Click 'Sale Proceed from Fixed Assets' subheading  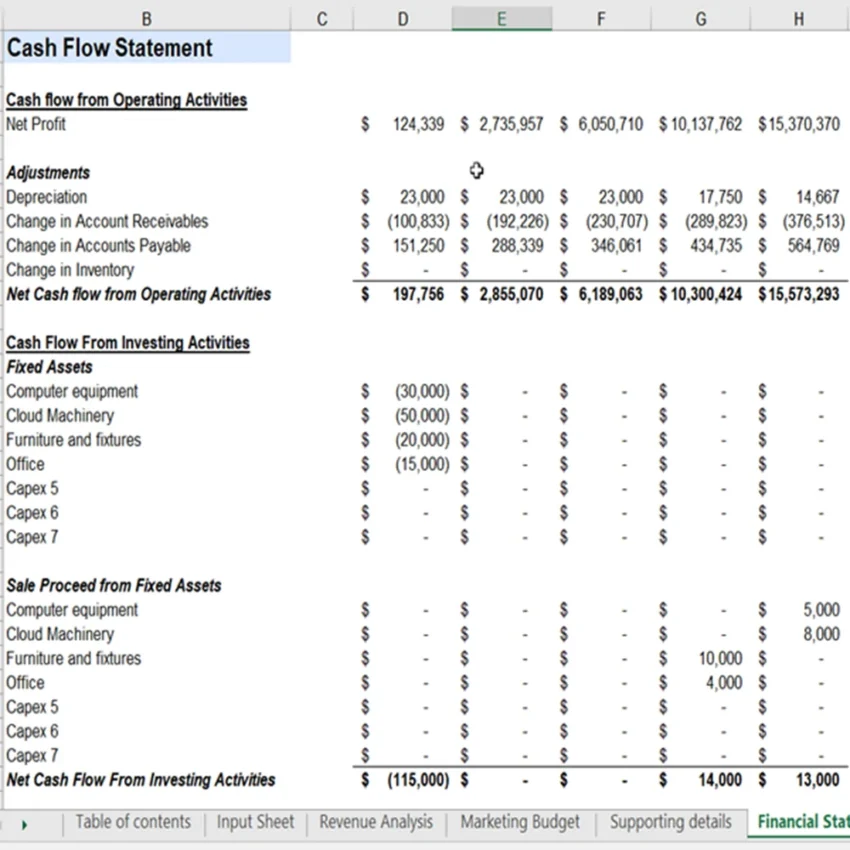coord(114,585)
